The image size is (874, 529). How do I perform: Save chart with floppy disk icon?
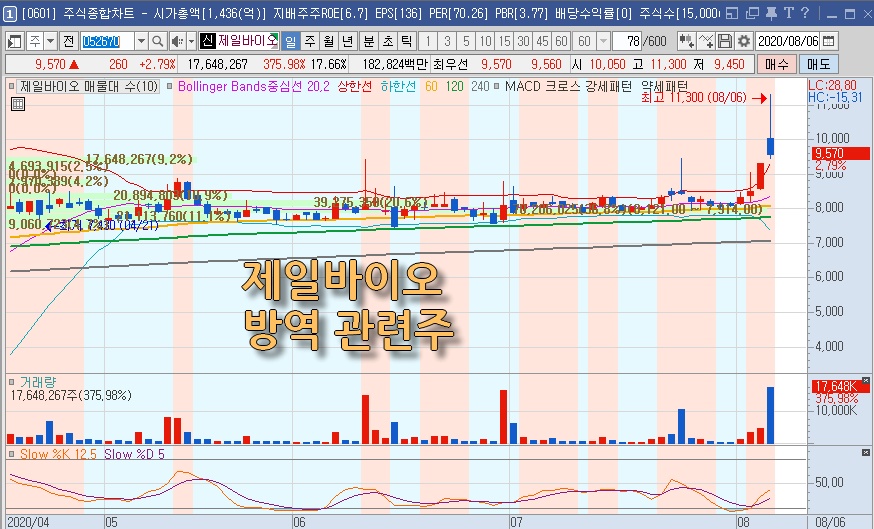click(724, 41)
